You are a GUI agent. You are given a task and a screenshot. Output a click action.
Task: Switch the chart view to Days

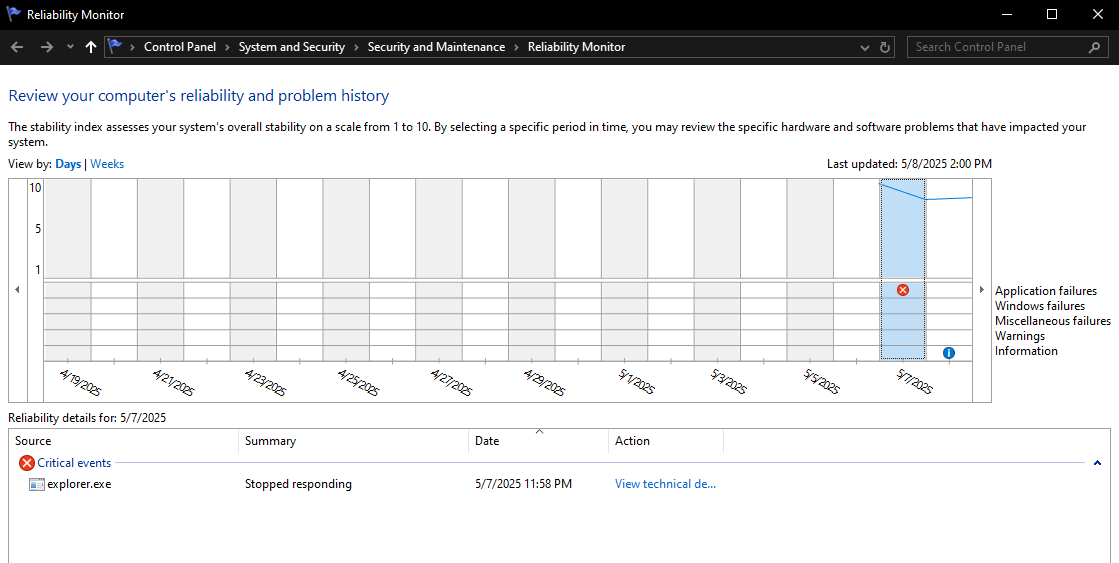coord(68,164)
